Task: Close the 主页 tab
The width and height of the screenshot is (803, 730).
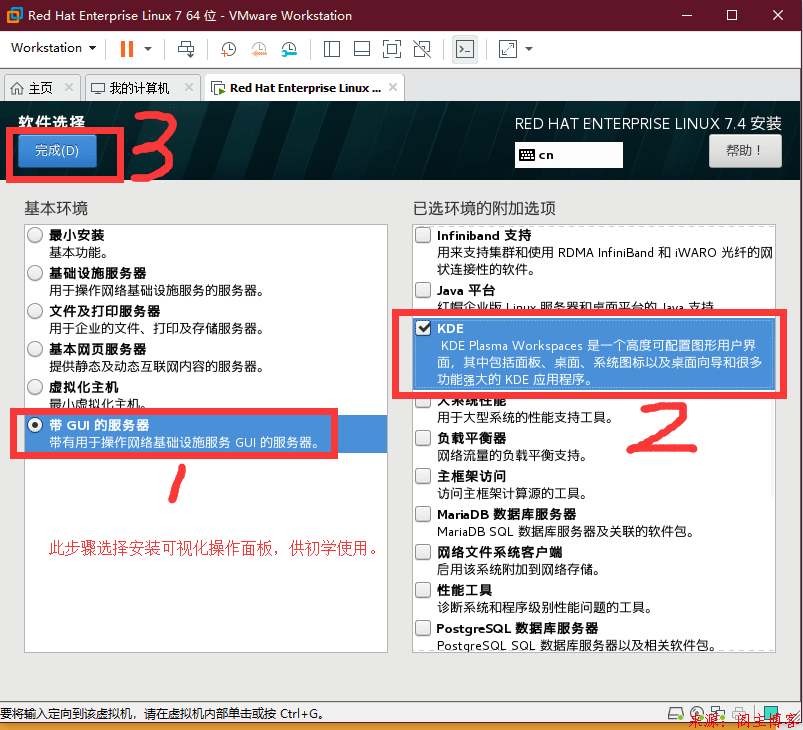Action: click(69, 88)
